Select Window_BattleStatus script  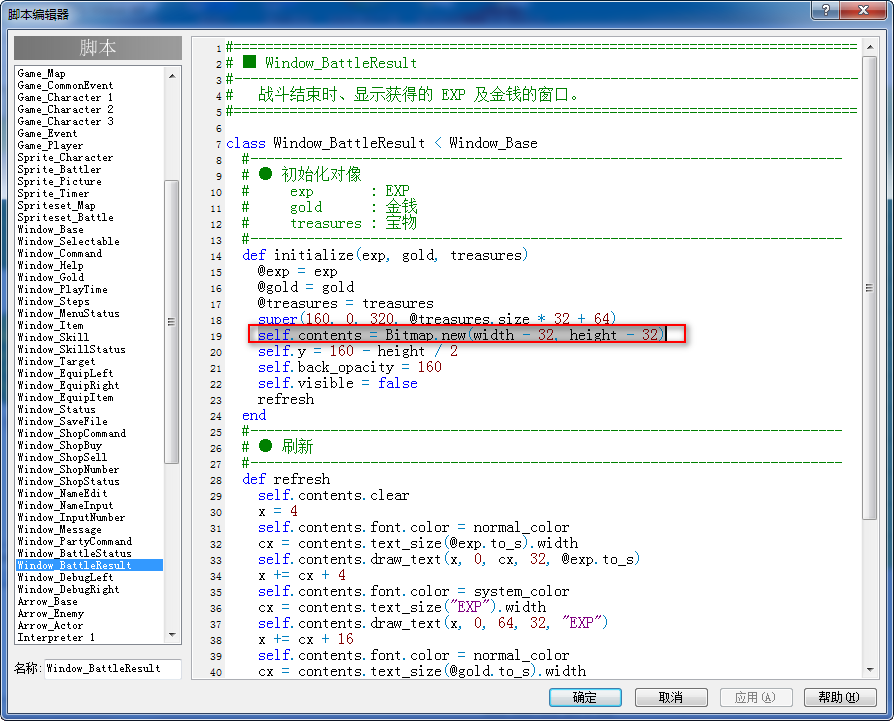75,552
